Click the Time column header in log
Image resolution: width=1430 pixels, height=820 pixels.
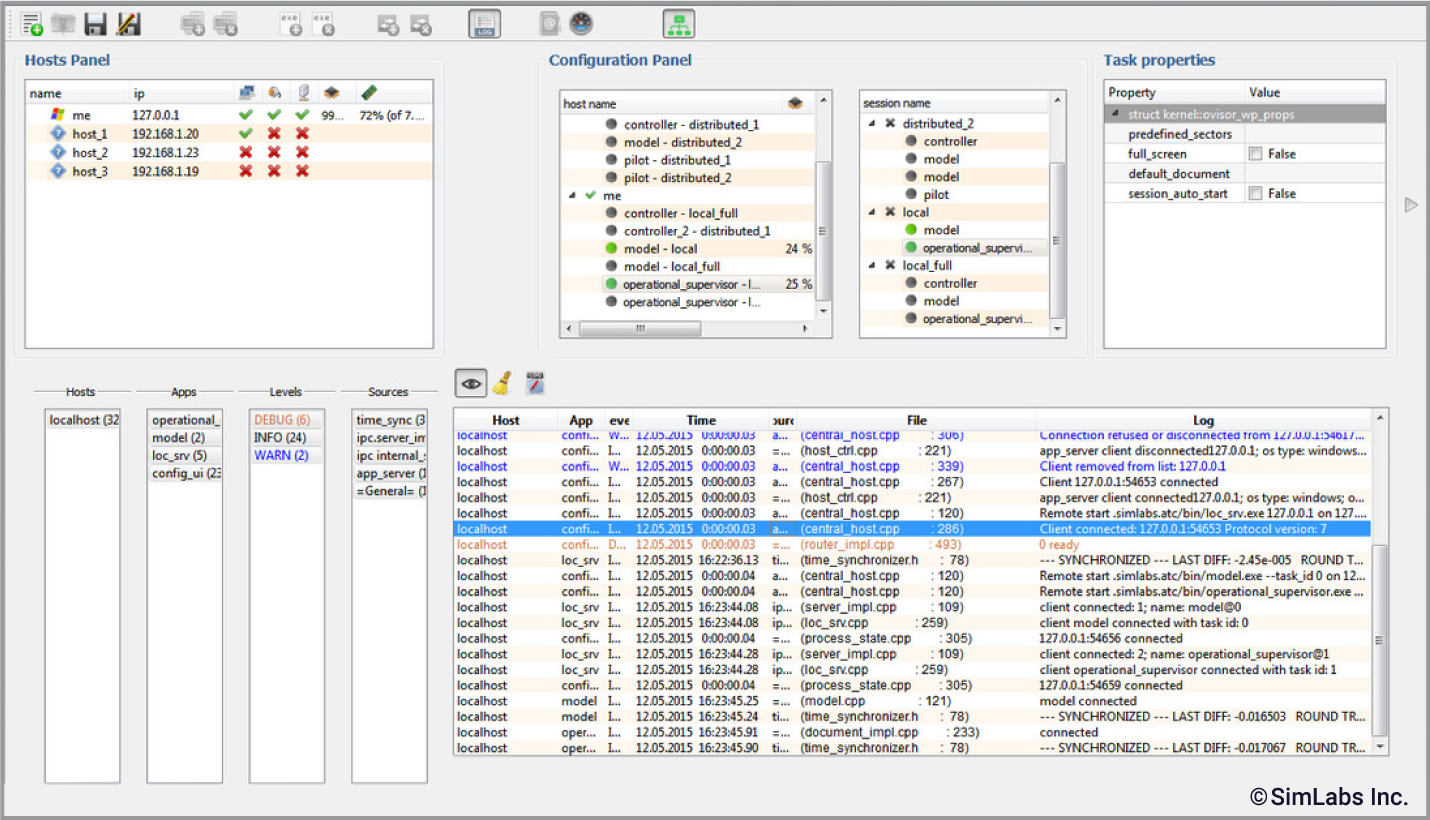pos(701,421)
